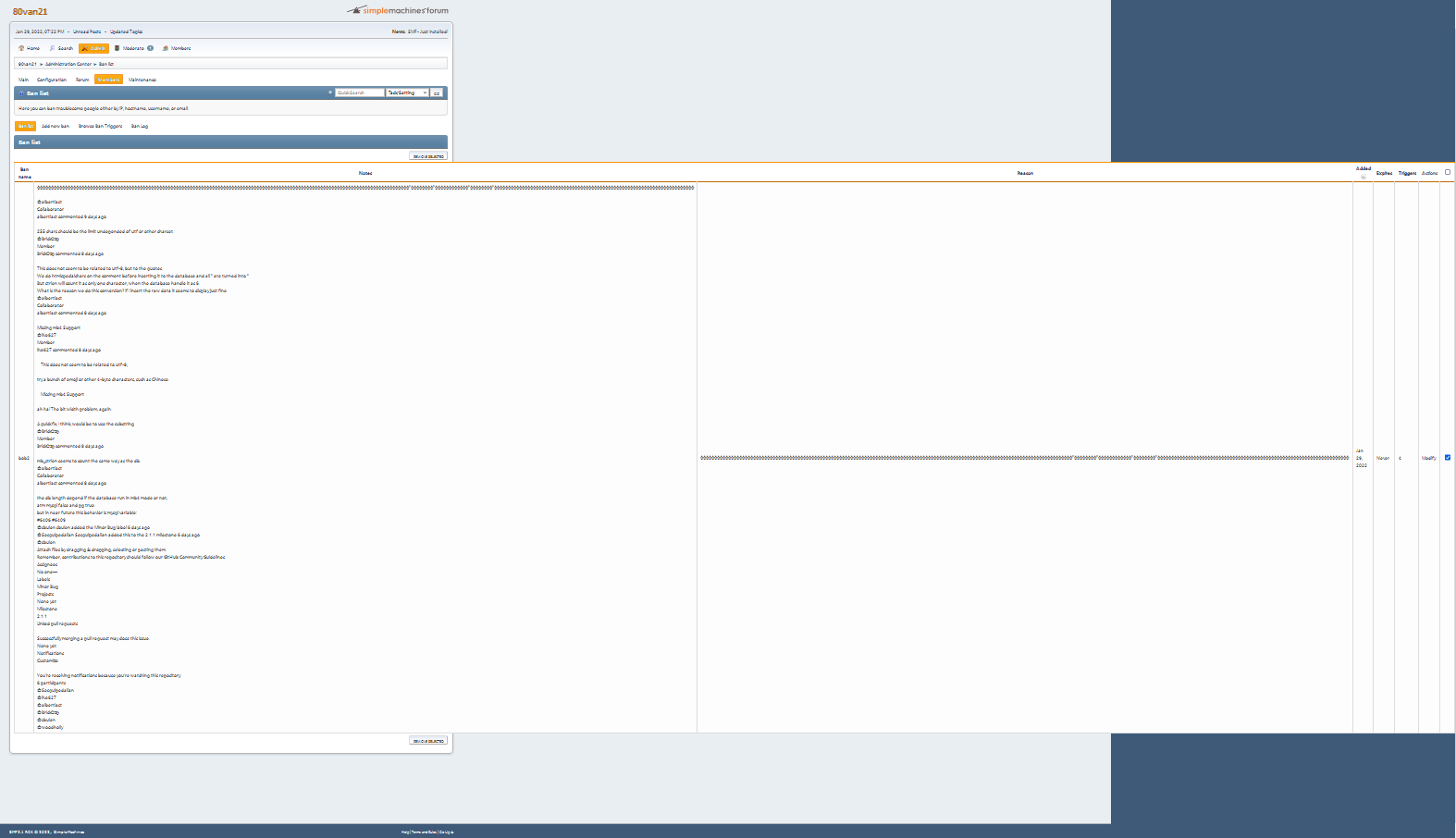The image size is (1456, 838).
Task: Toggle the select-all checkbox in table header
Action: pyautogui.click(x=1448, y=172)
